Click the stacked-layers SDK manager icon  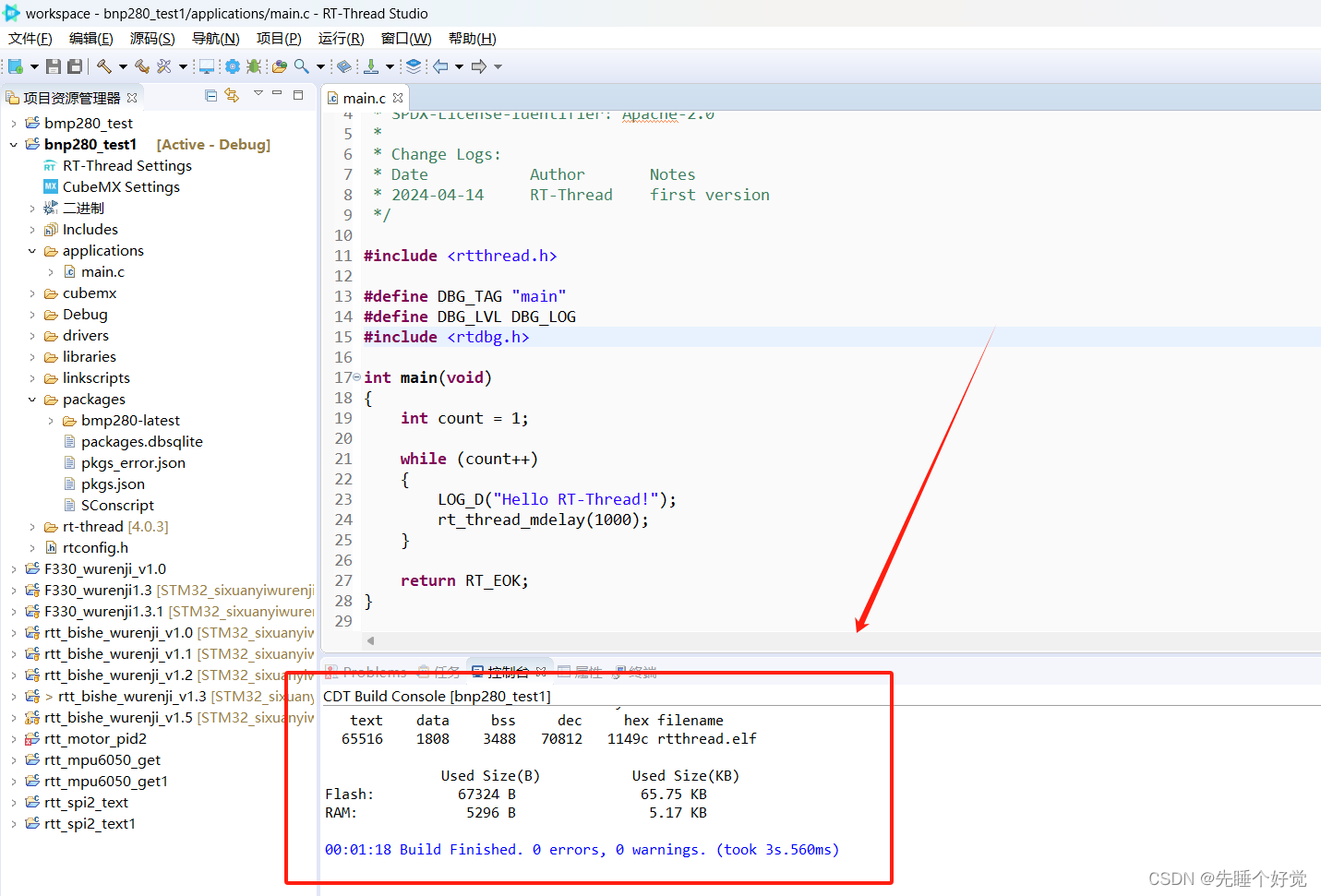[x=414, y=66]
